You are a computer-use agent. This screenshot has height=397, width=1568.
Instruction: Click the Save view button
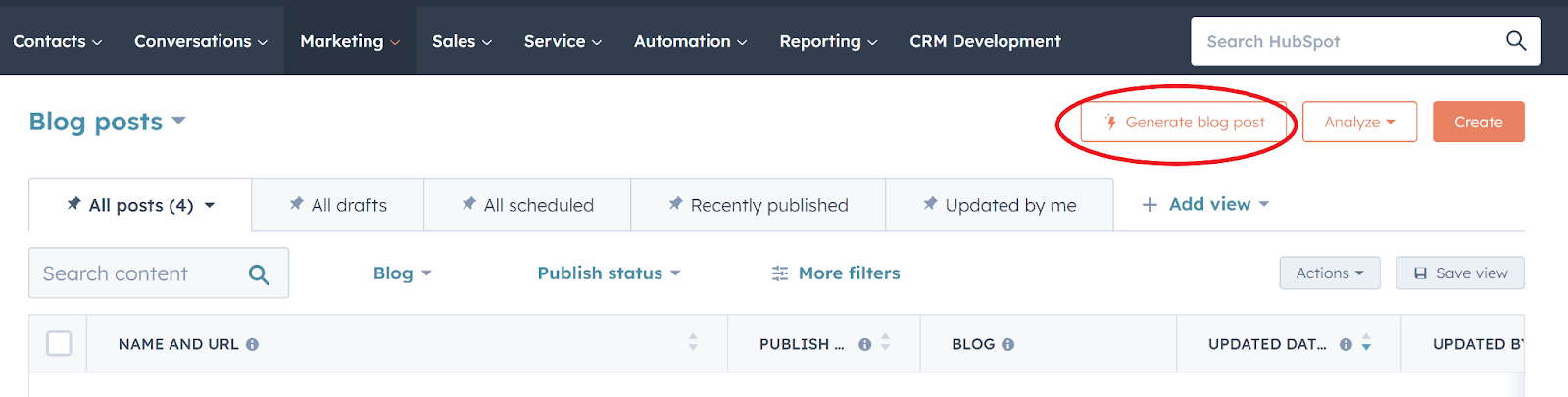point(1460,273)
